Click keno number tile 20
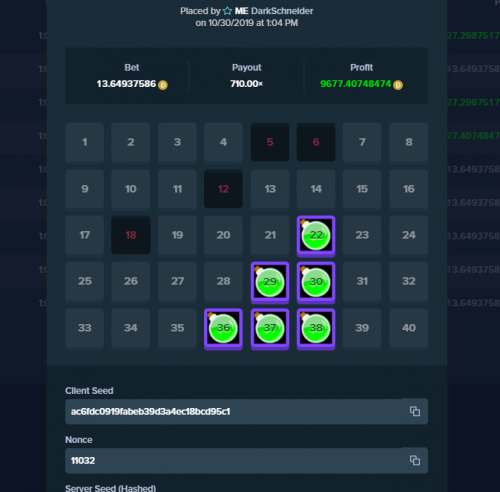Screen dimensions: 500x492 point(223,235)
